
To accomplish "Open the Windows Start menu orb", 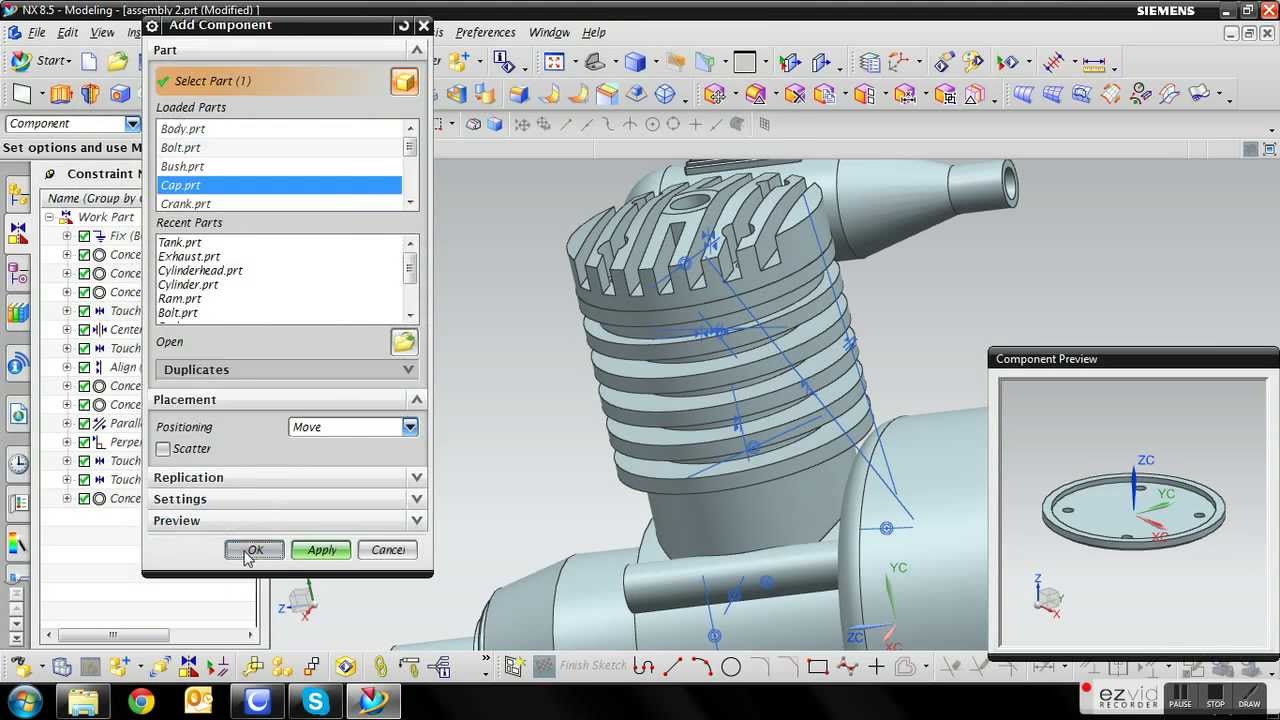I will click(25, 701).
